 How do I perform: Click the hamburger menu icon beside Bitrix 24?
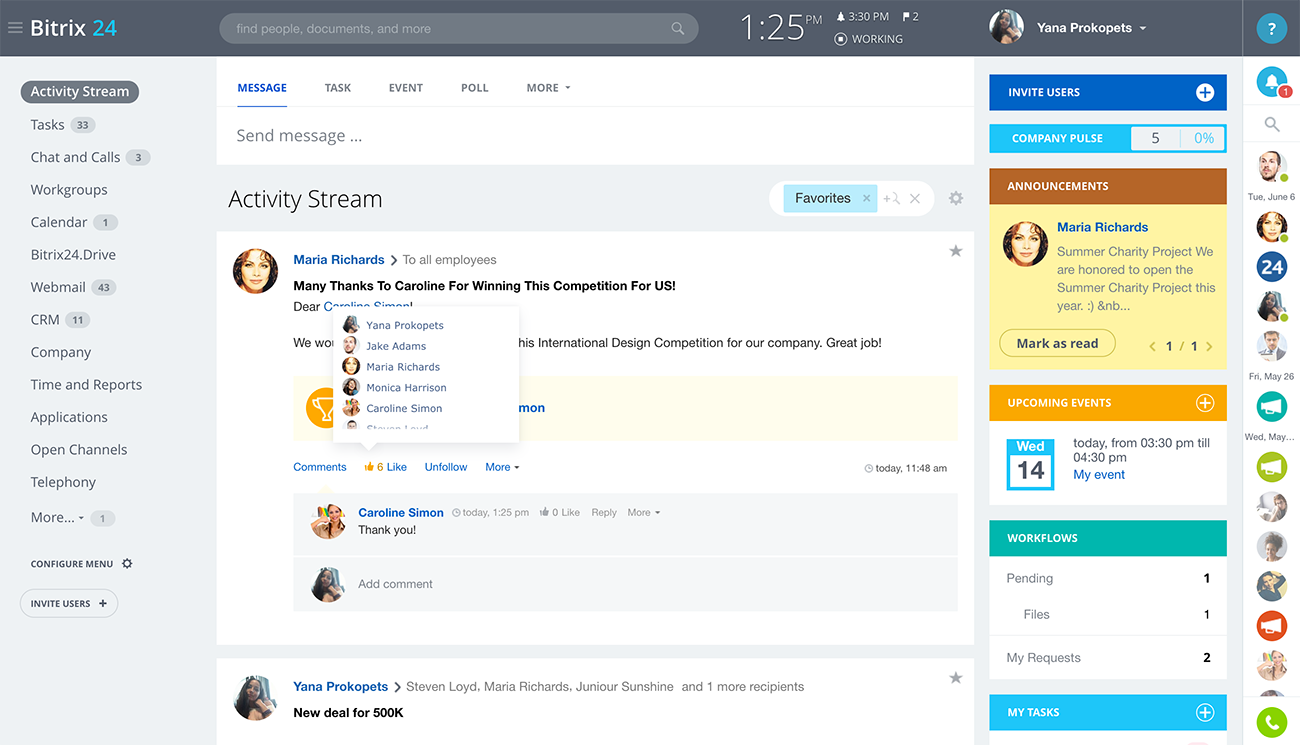[15, 28]
